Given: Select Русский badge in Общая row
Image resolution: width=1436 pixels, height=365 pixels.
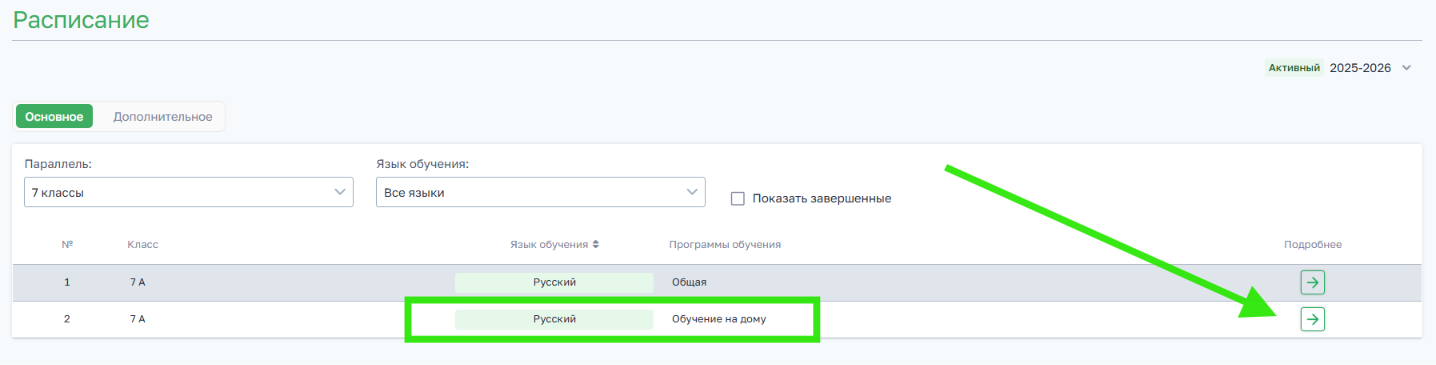Looking at the screenshot, I should click(x=554, y=282).
